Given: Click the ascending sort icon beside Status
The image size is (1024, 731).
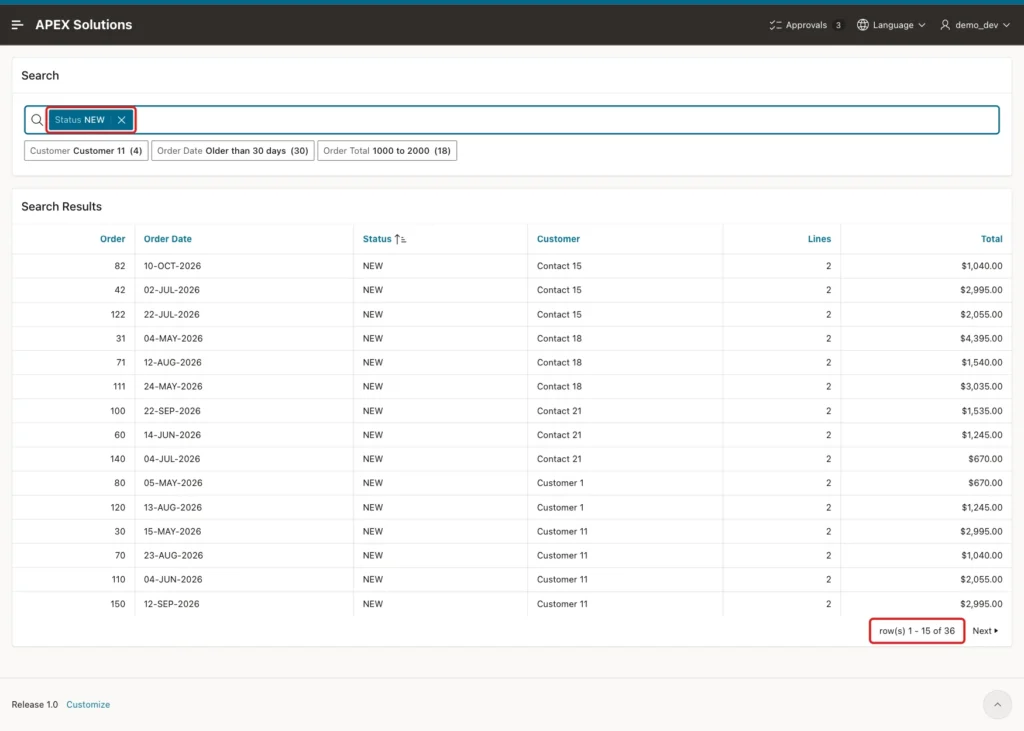Looking at the screenshot, I should (x=400, y=239).
